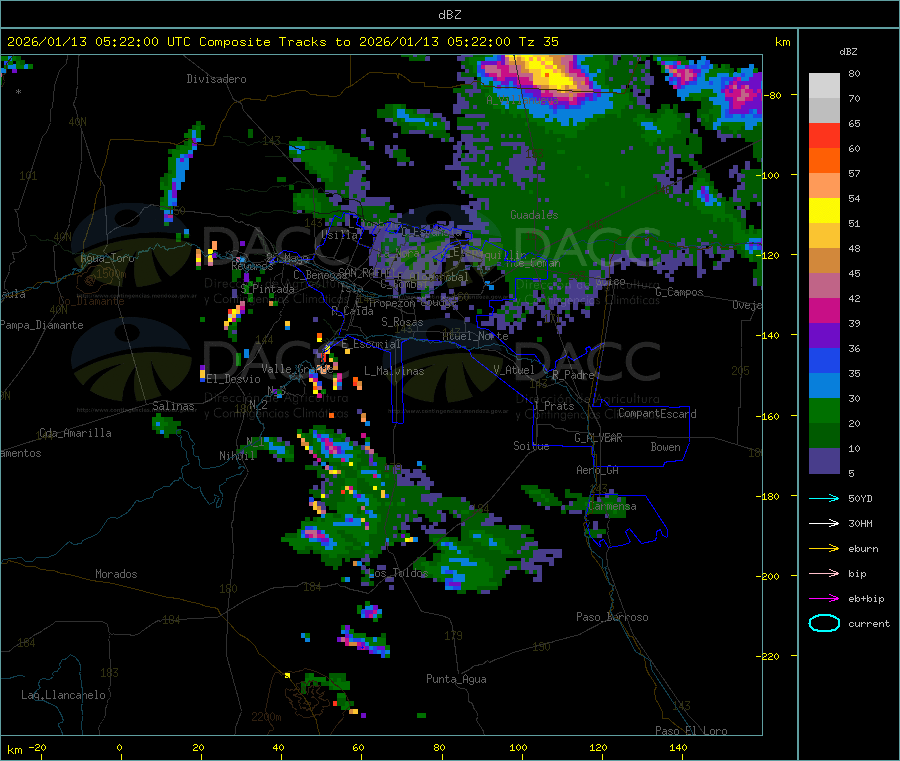Click the 60 km tick on bottom axis
This screenshot has height=761, width=900.
(358, 747)
